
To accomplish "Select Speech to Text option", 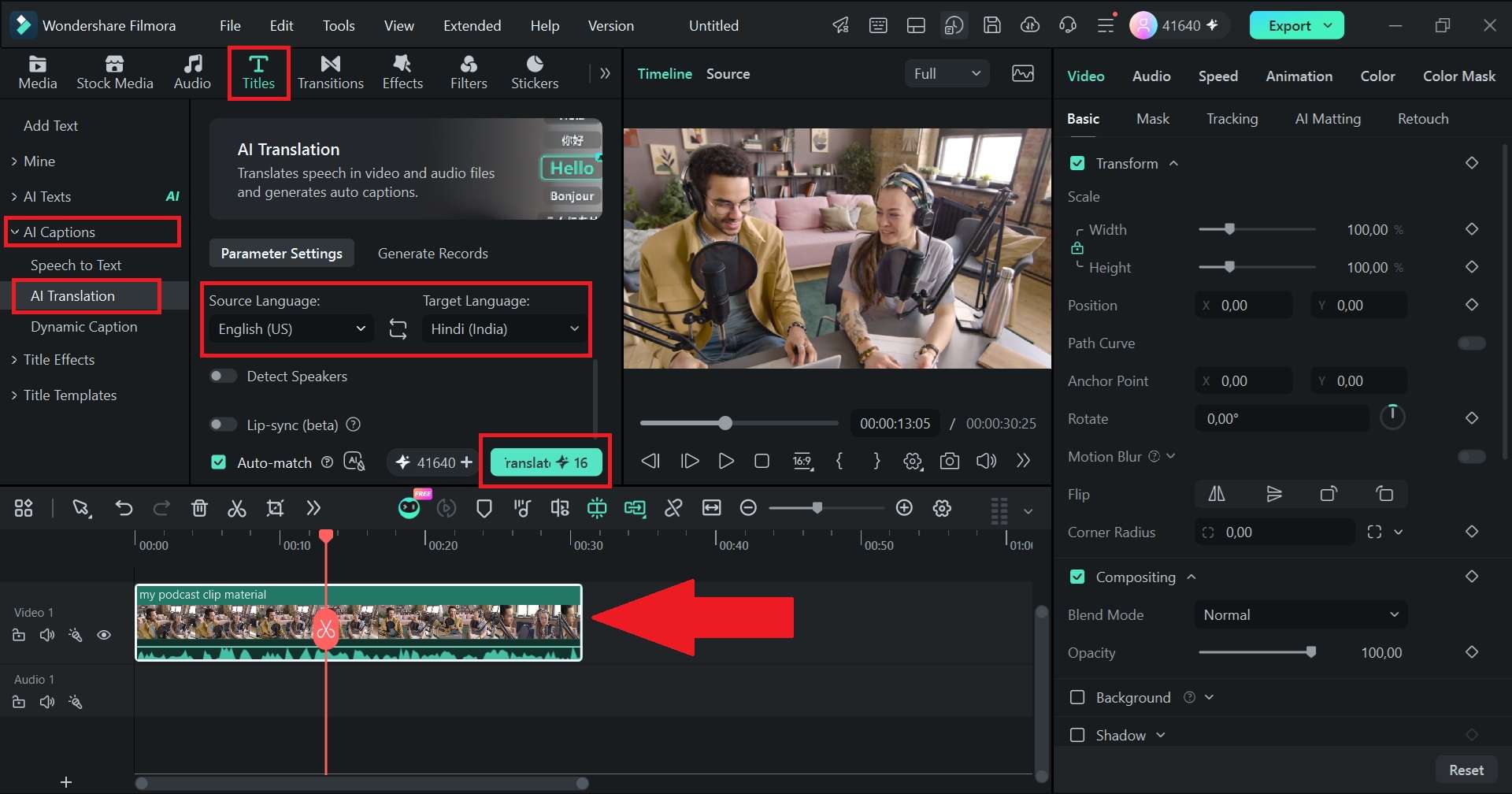I will tap(76, 265).
